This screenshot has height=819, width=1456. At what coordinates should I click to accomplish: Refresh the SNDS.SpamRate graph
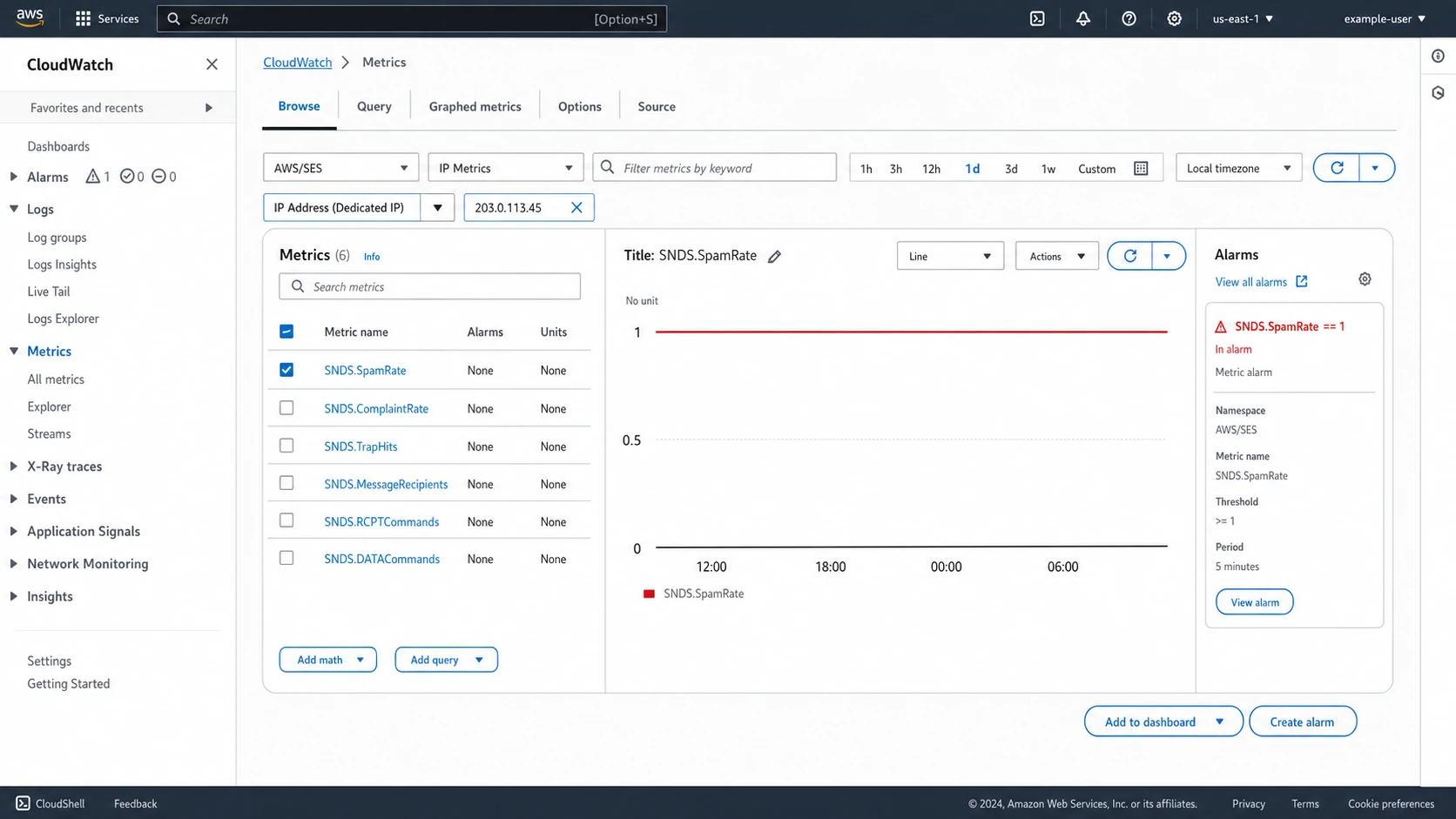tap(1130, 256)
